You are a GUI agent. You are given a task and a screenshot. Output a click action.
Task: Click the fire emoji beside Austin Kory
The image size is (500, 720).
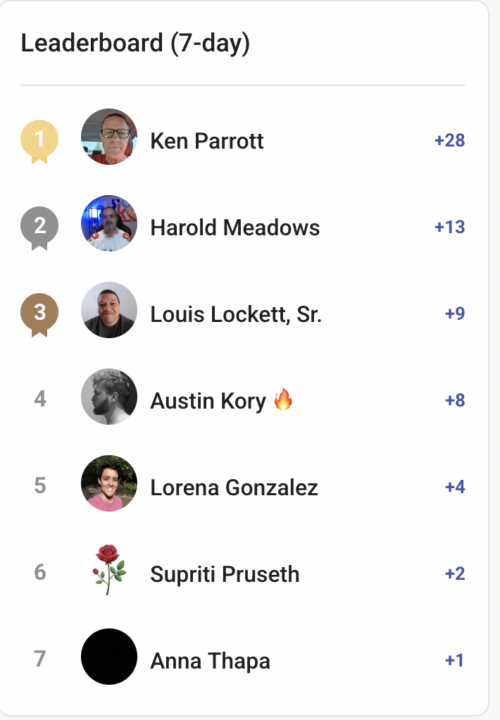[283, 399]
